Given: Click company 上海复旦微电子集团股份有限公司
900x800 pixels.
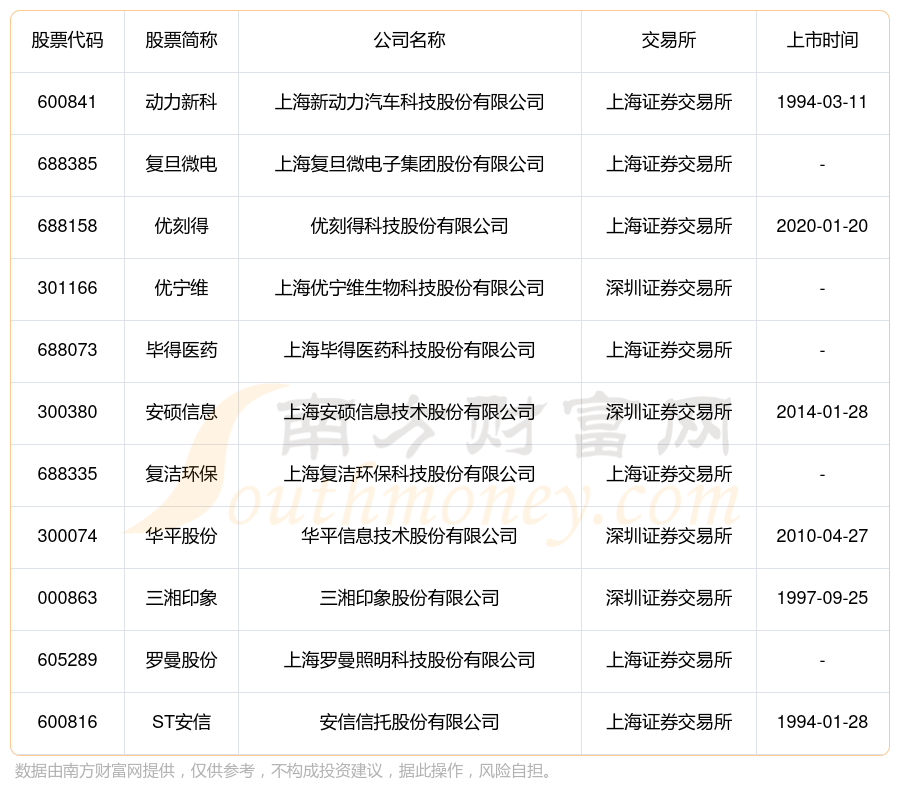Looking at the screenshot, I should coord(409,164).
